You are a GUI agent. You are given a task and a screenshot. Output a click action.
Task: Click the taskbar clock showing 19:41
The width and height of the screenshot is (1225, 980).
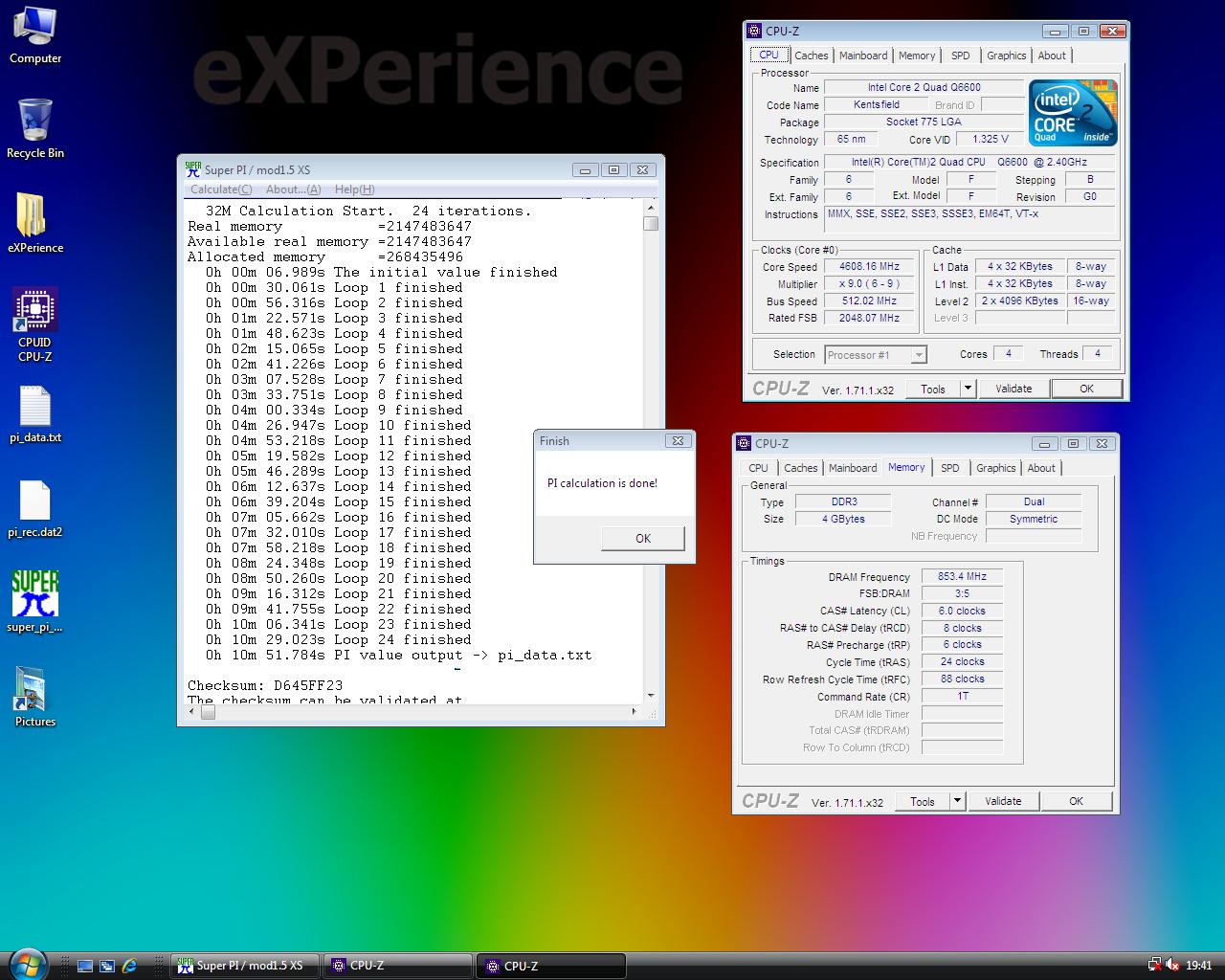tap(1198, 966)
